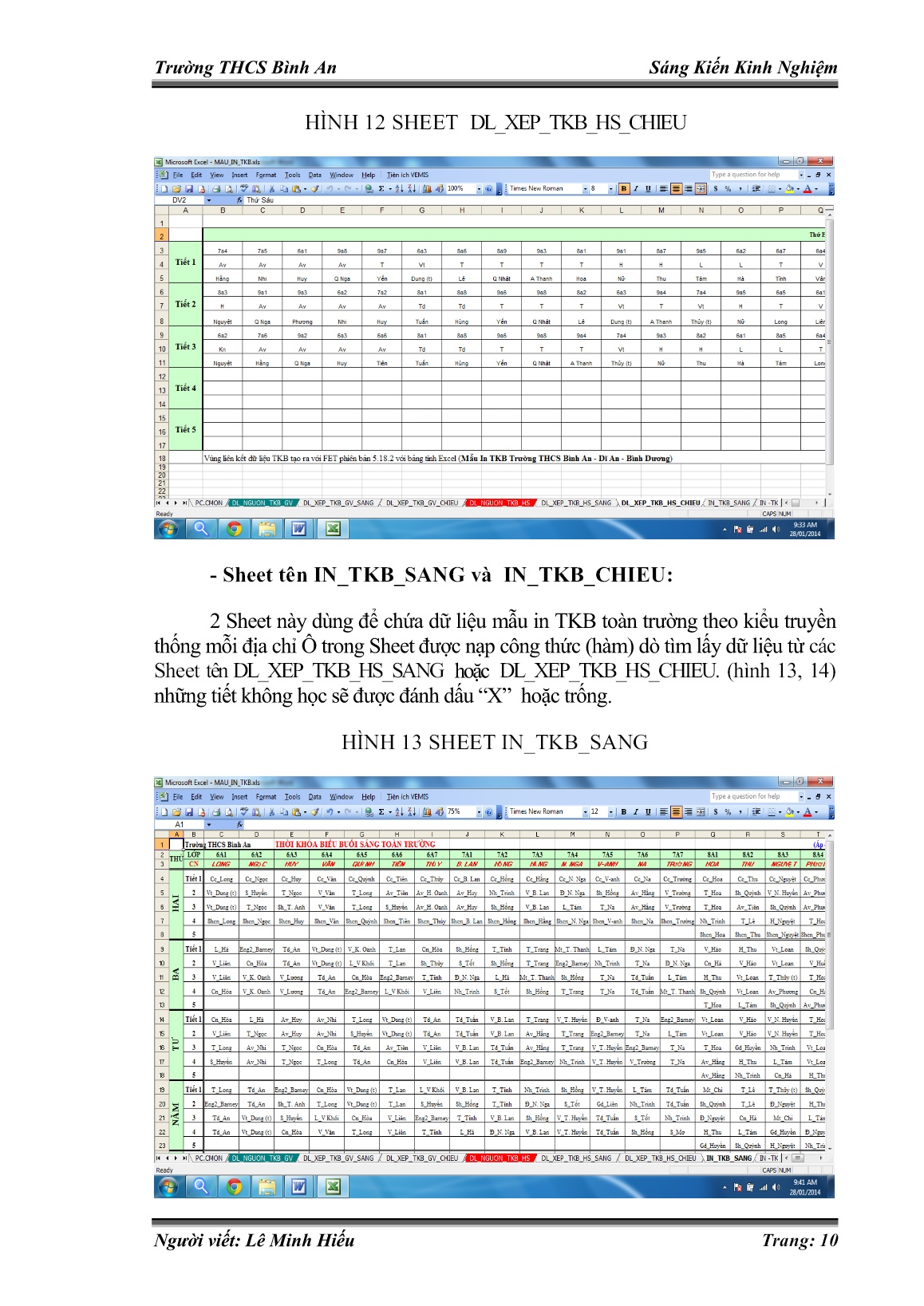Click Start button on upper screenshot's taskbar

tap(168, 528)
